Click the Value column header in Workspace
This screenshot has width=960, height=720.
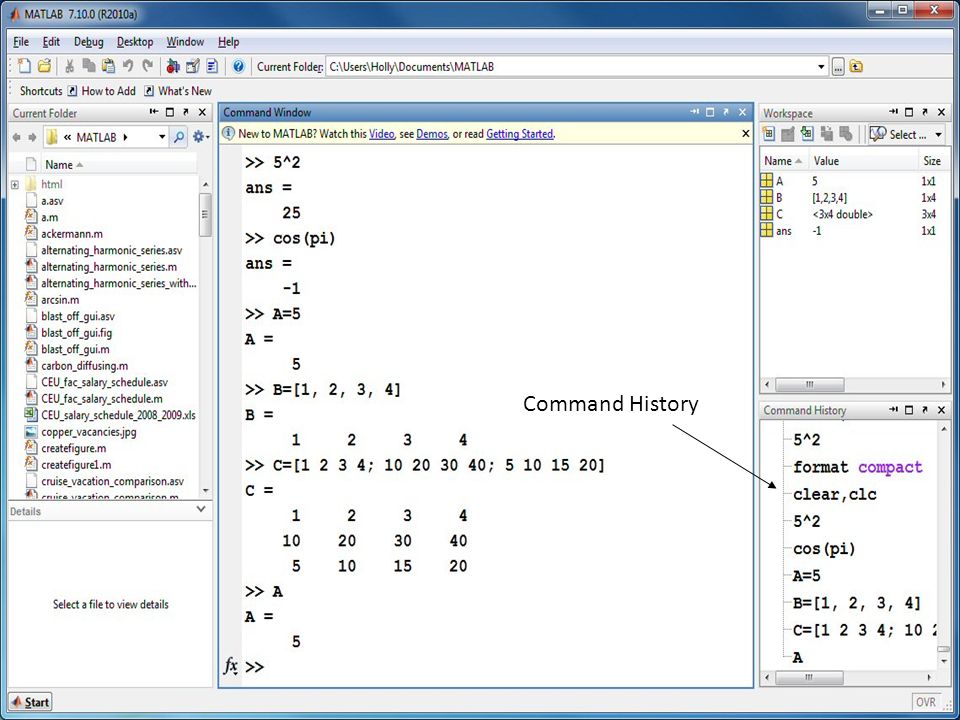point(826,161)
